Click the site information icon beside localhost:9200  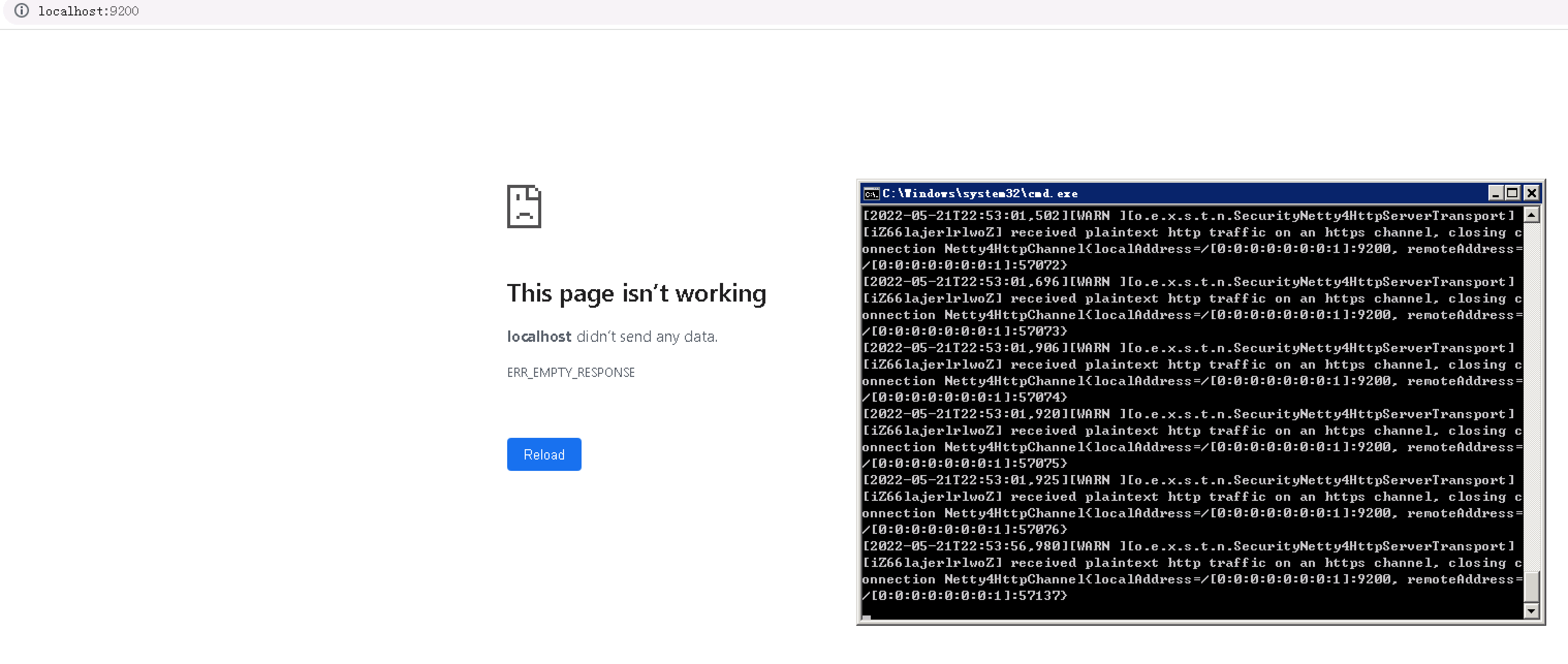click(x=21, y=10)
